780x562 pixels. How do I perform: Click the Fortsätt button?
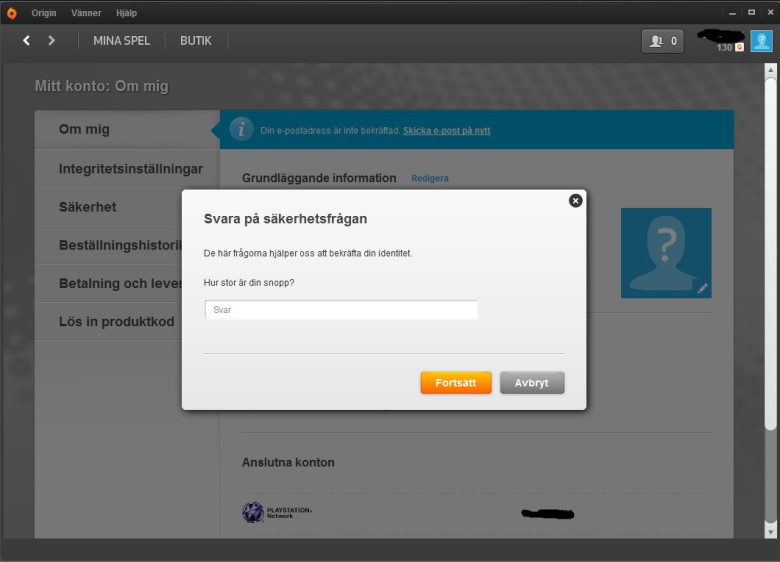pos(456,383)
